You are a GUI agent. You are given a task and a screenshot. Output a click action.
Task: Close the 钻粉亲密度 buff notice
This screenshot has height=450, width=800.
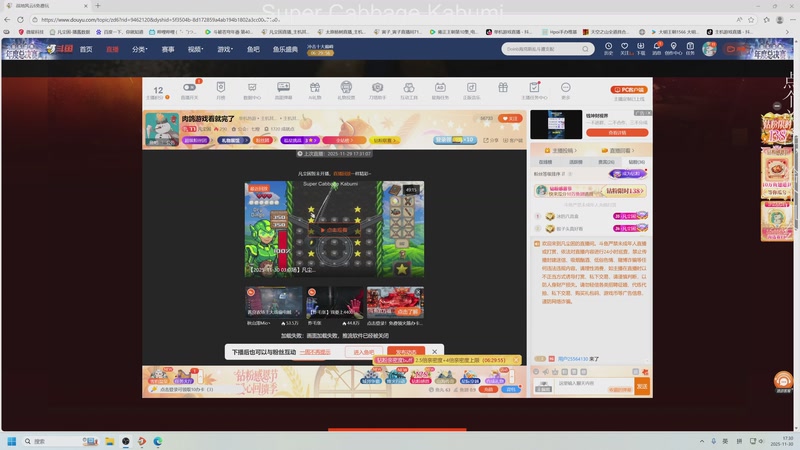coord(516,360)
